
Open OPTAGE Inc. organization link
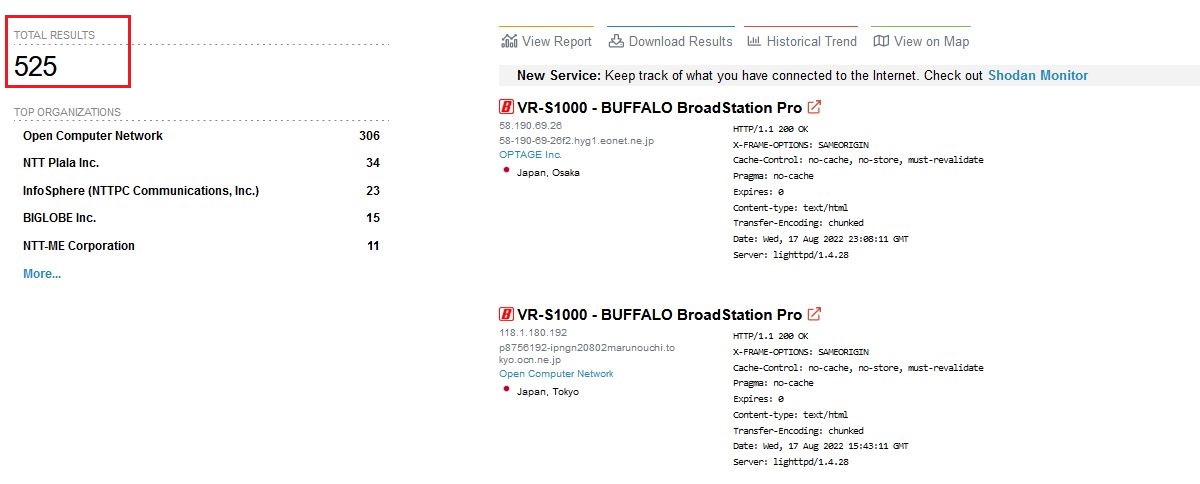point(531,155)
